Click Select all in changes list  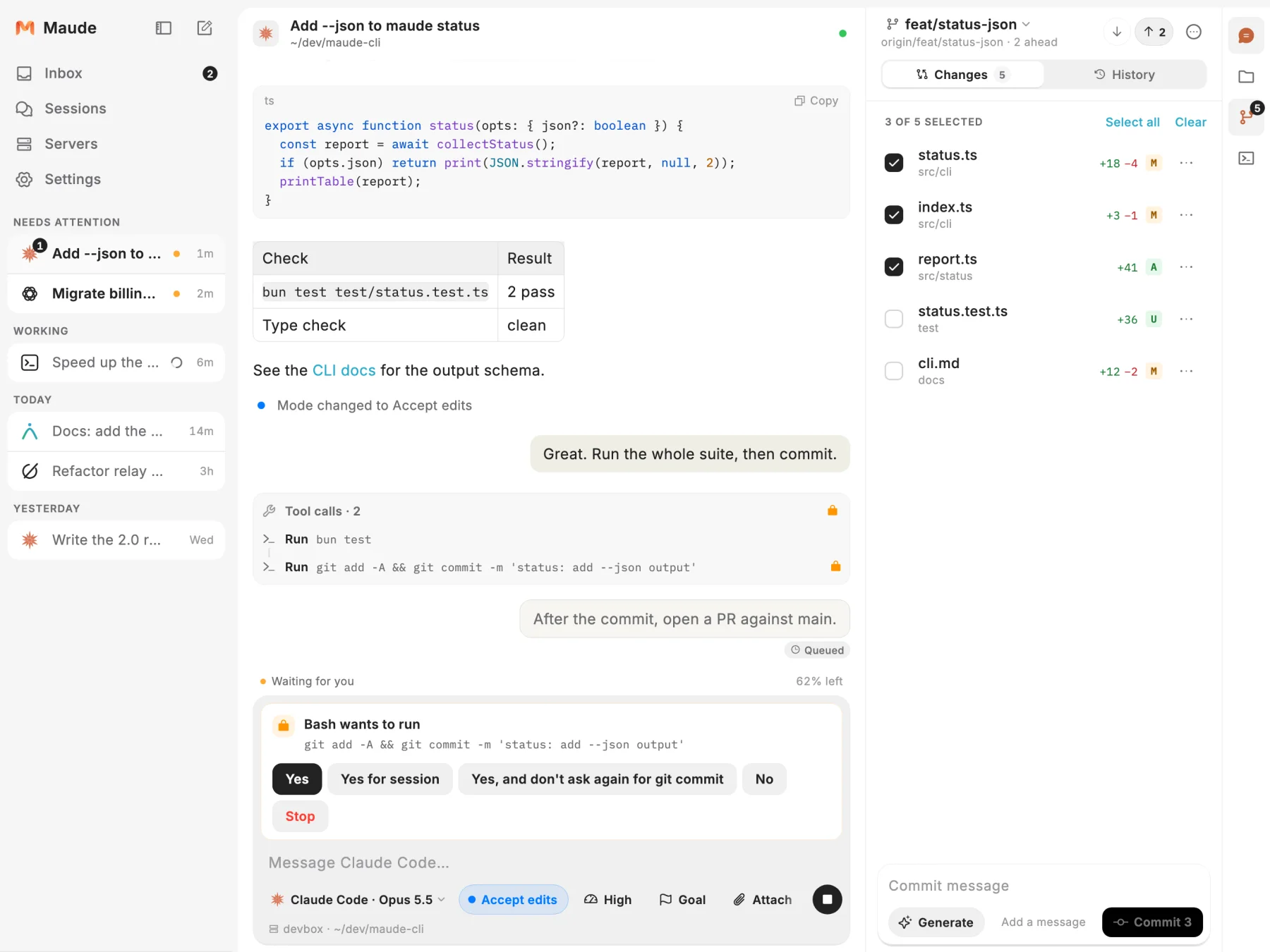click(x=1132, y=122)
